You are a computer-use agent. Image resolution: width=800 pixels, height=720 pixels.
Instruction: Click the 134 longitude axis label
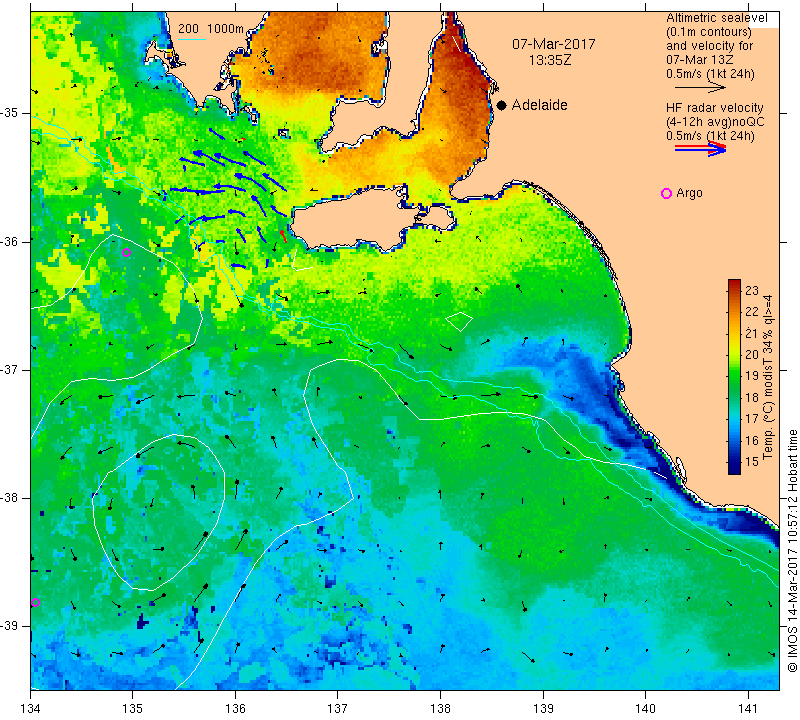click(x=31, y=709)
